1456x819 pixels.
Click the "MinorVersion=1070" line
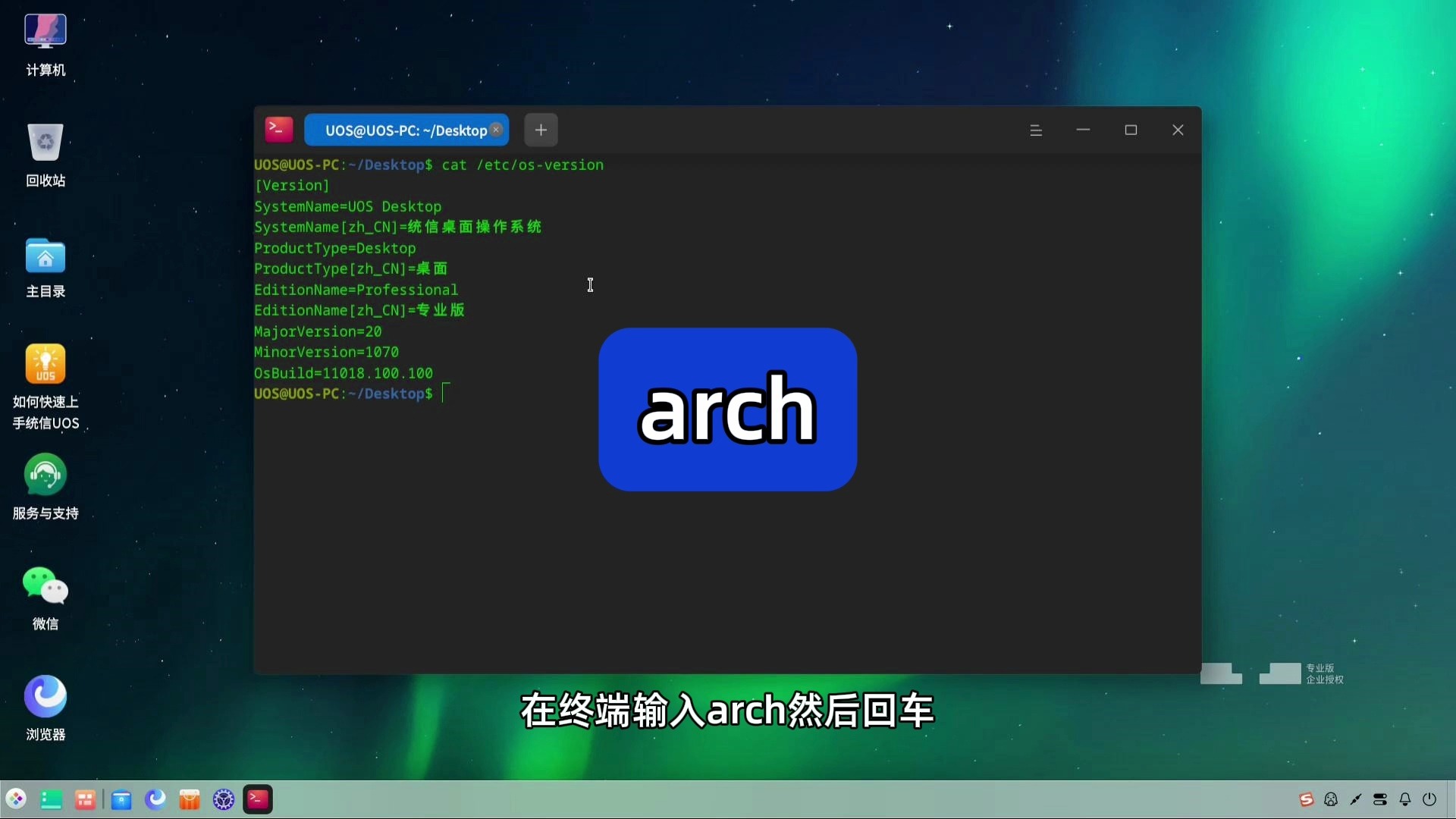pos(326,352)
